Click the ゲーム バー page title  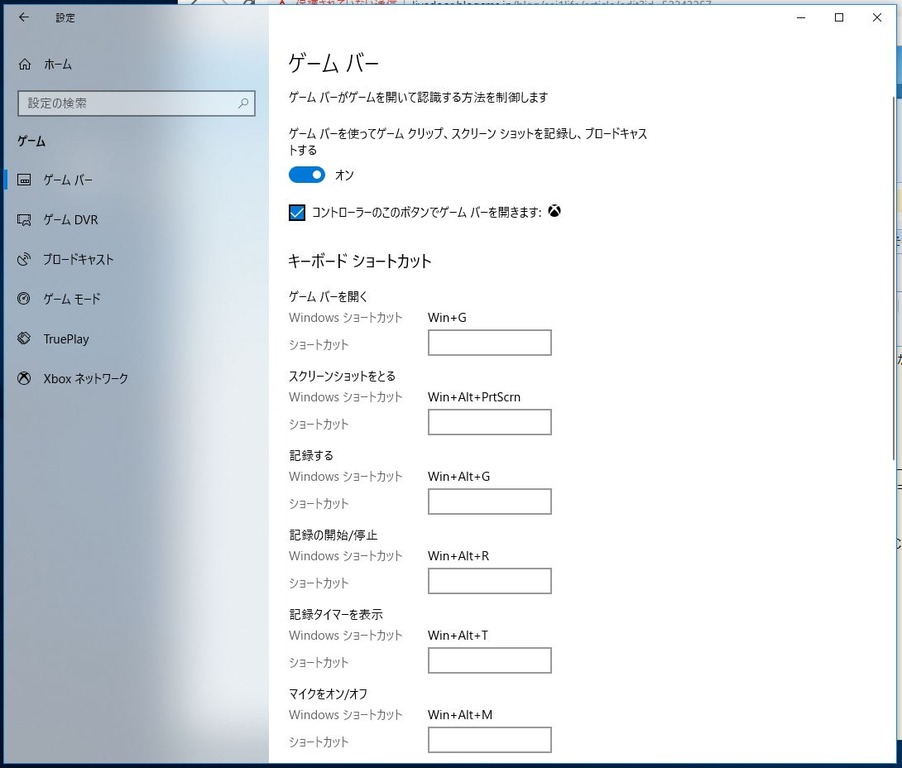334,63
